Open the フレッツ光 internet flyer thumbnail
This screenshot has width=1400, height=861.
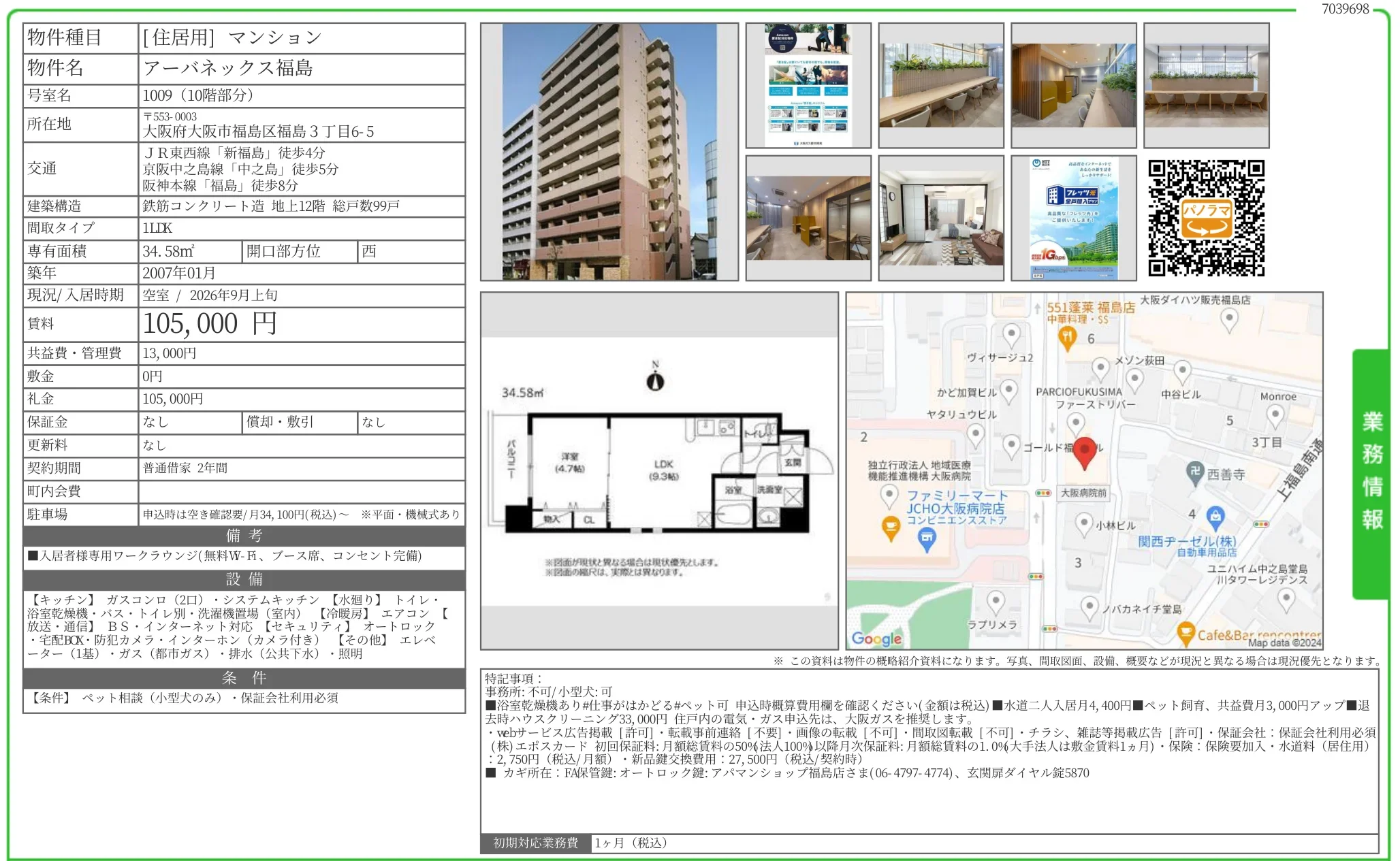[x=1074, y=218]
